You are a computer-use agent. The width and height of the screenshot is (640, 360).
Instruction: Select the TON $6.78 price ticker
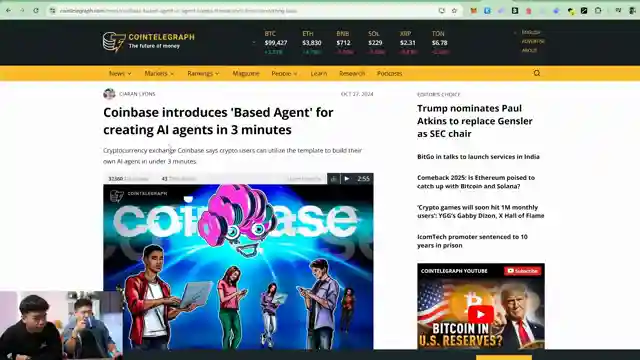440,42
